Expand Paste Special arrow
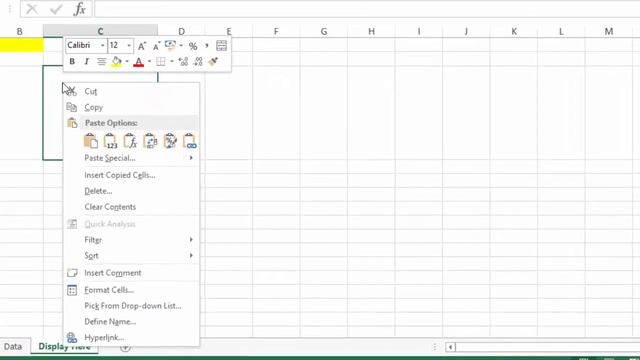This screenshot has height=360, width=640. [x=191, y=158]
